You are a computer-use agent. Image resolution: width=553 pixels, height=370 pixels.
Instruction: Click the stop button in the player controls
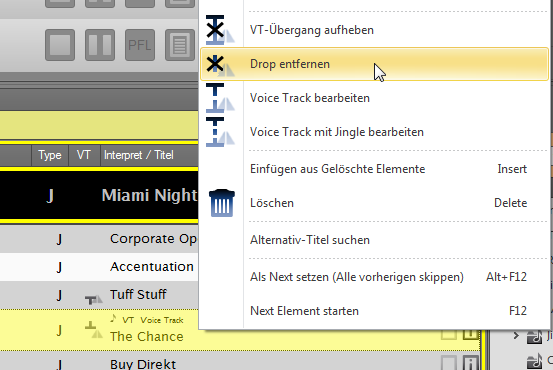(60, 45)
